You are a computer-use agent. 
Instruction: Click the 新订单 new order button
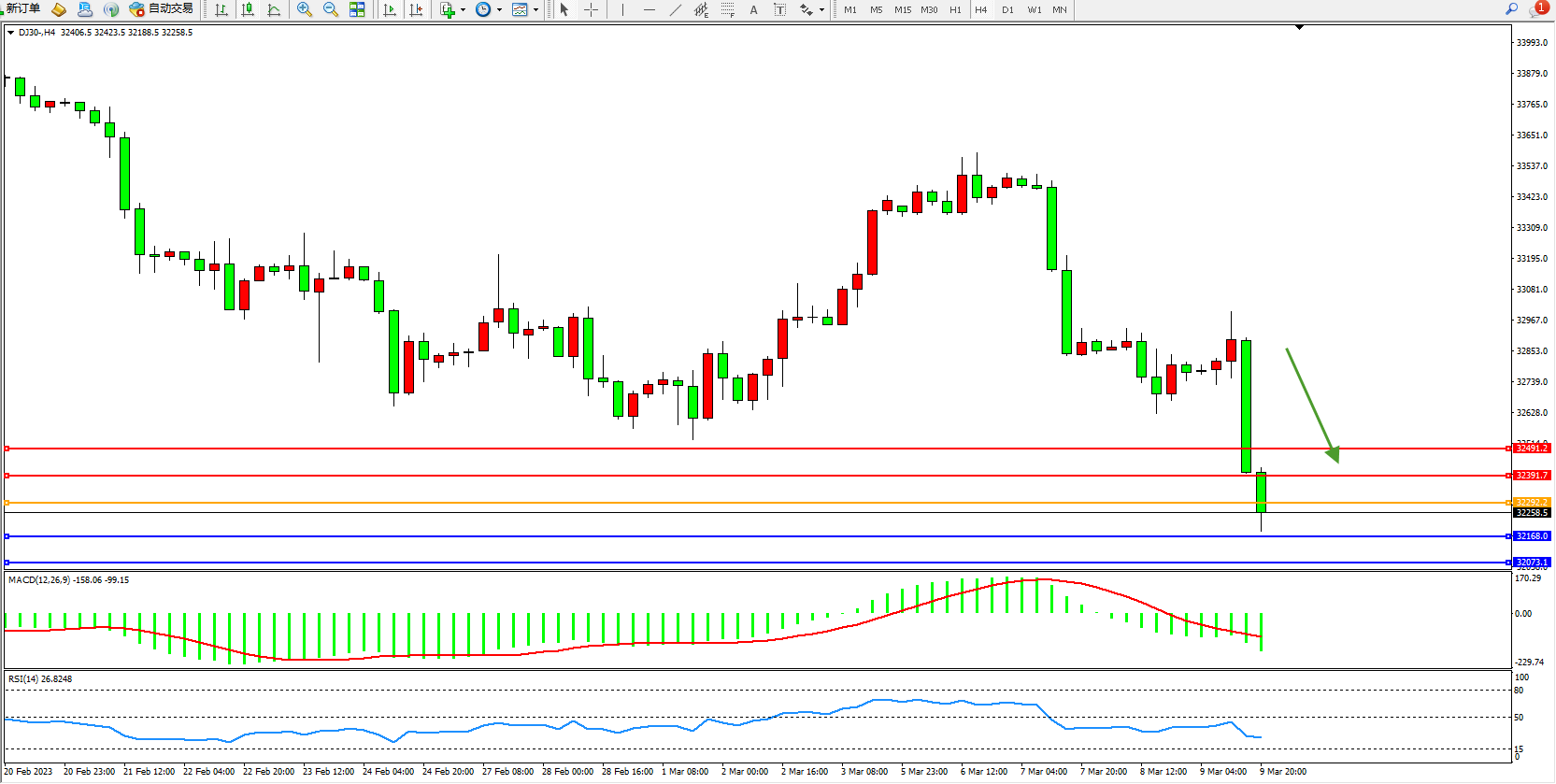[x=23, y=9]
